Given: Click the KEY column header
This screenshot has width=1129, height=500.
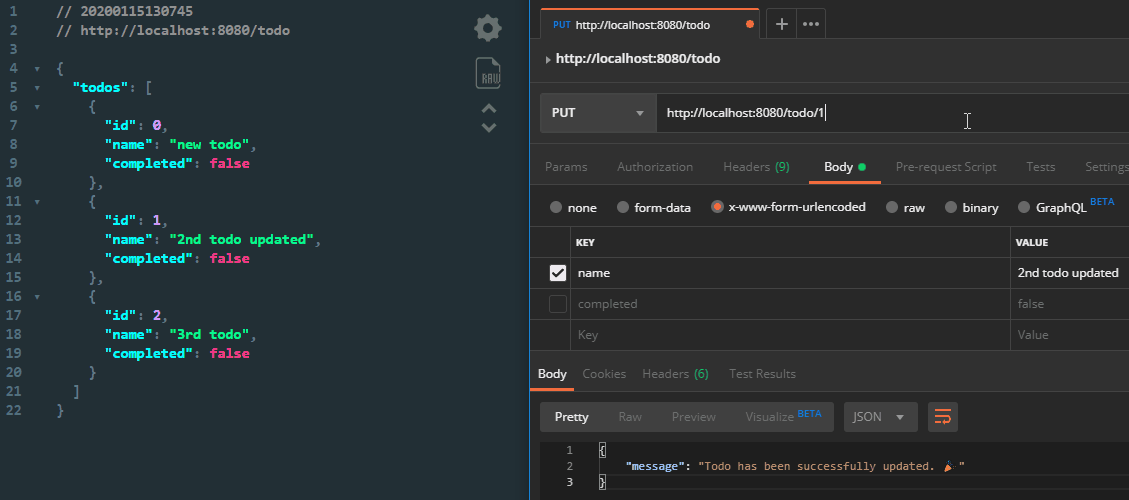Looking at the screenshot, I should tap(585, 243).
